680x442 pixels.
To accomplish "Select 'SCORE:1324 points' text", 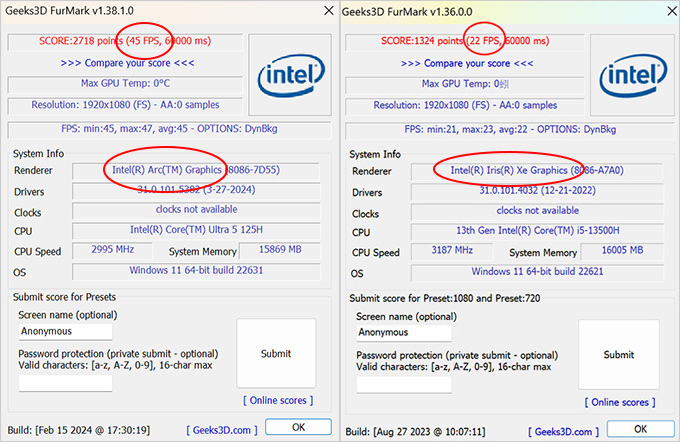I will 422,41.
